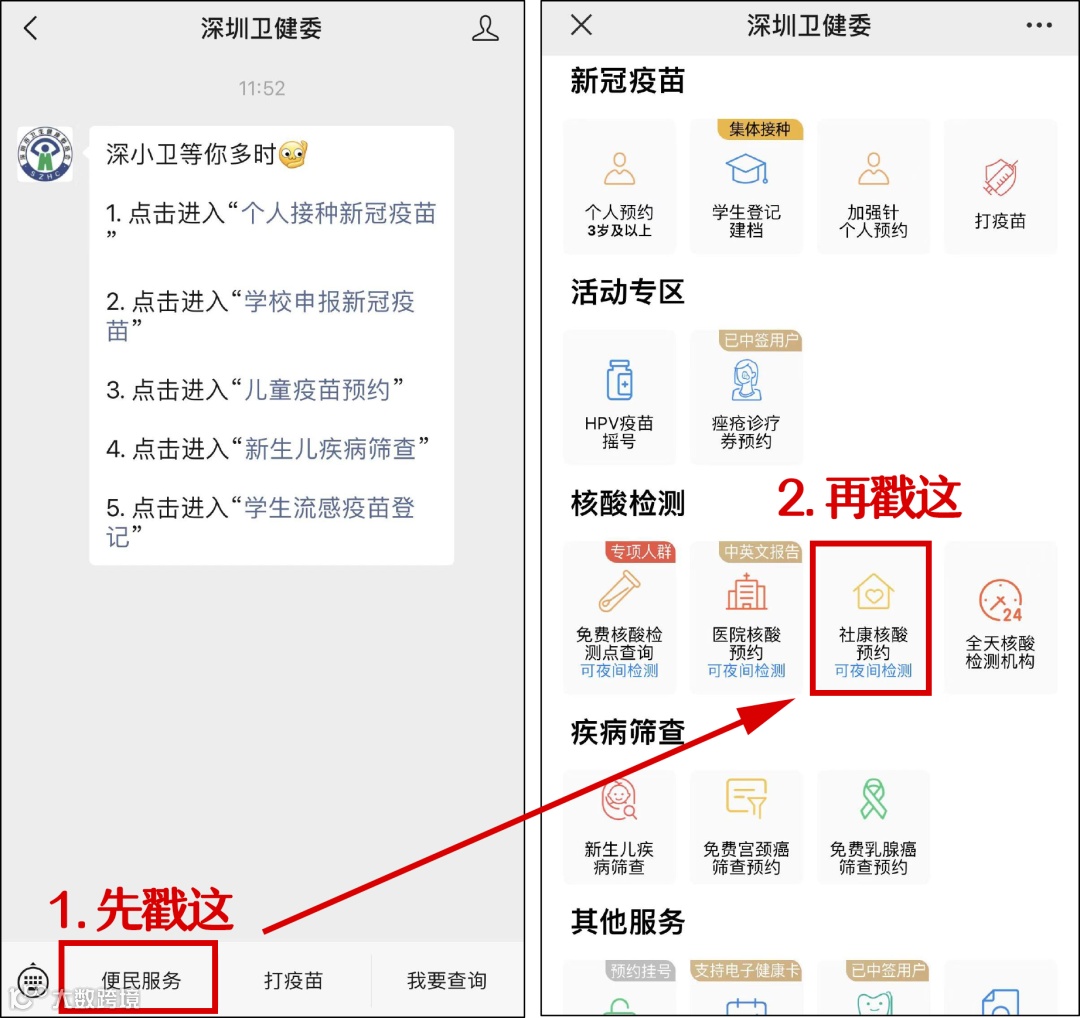This screenshot has height=1018, width=1080.
Task: Tap the 集体接种 badge
Action: point(760,129)
